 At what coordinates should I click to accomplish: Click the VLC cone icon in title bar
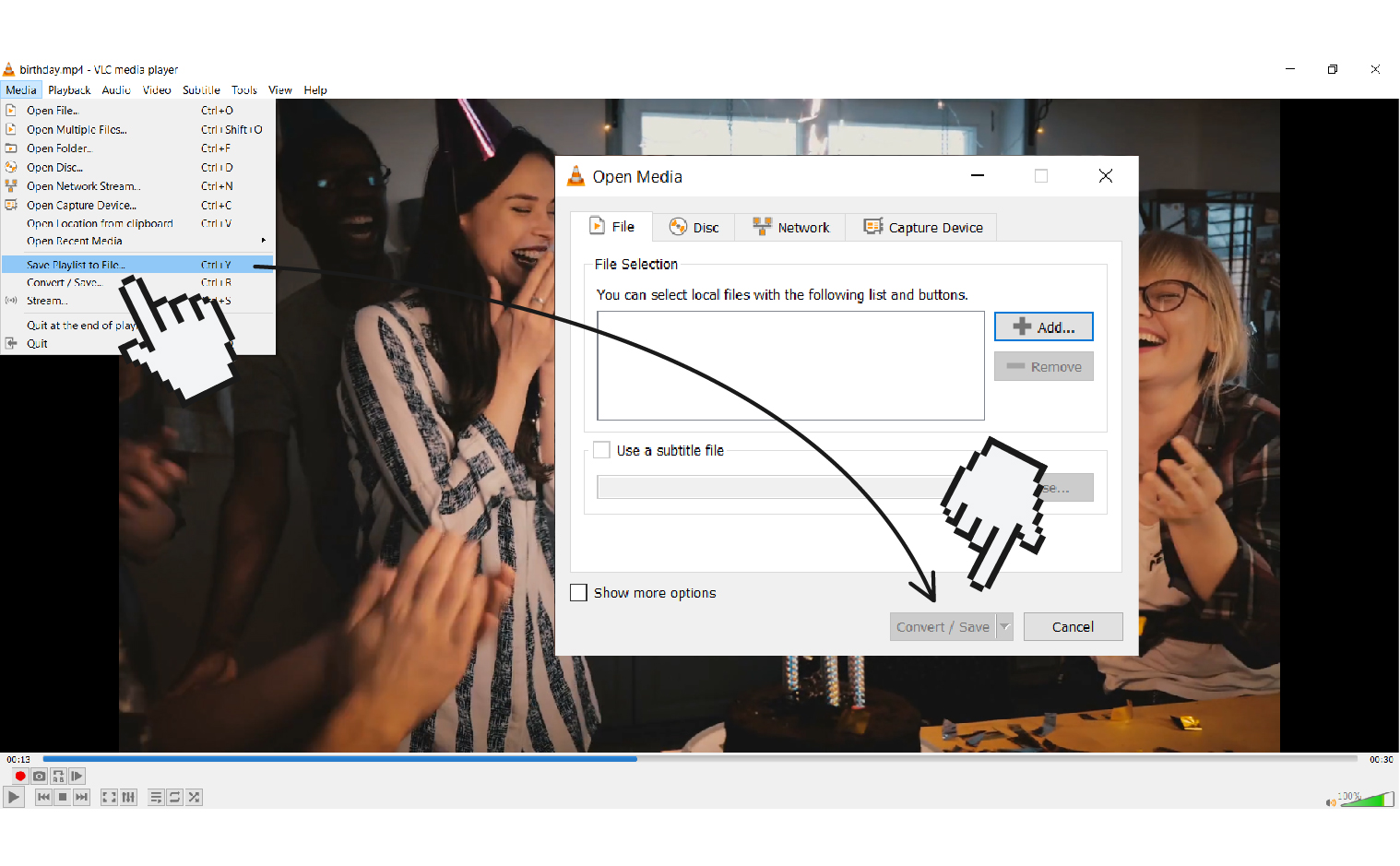(9, 69)
